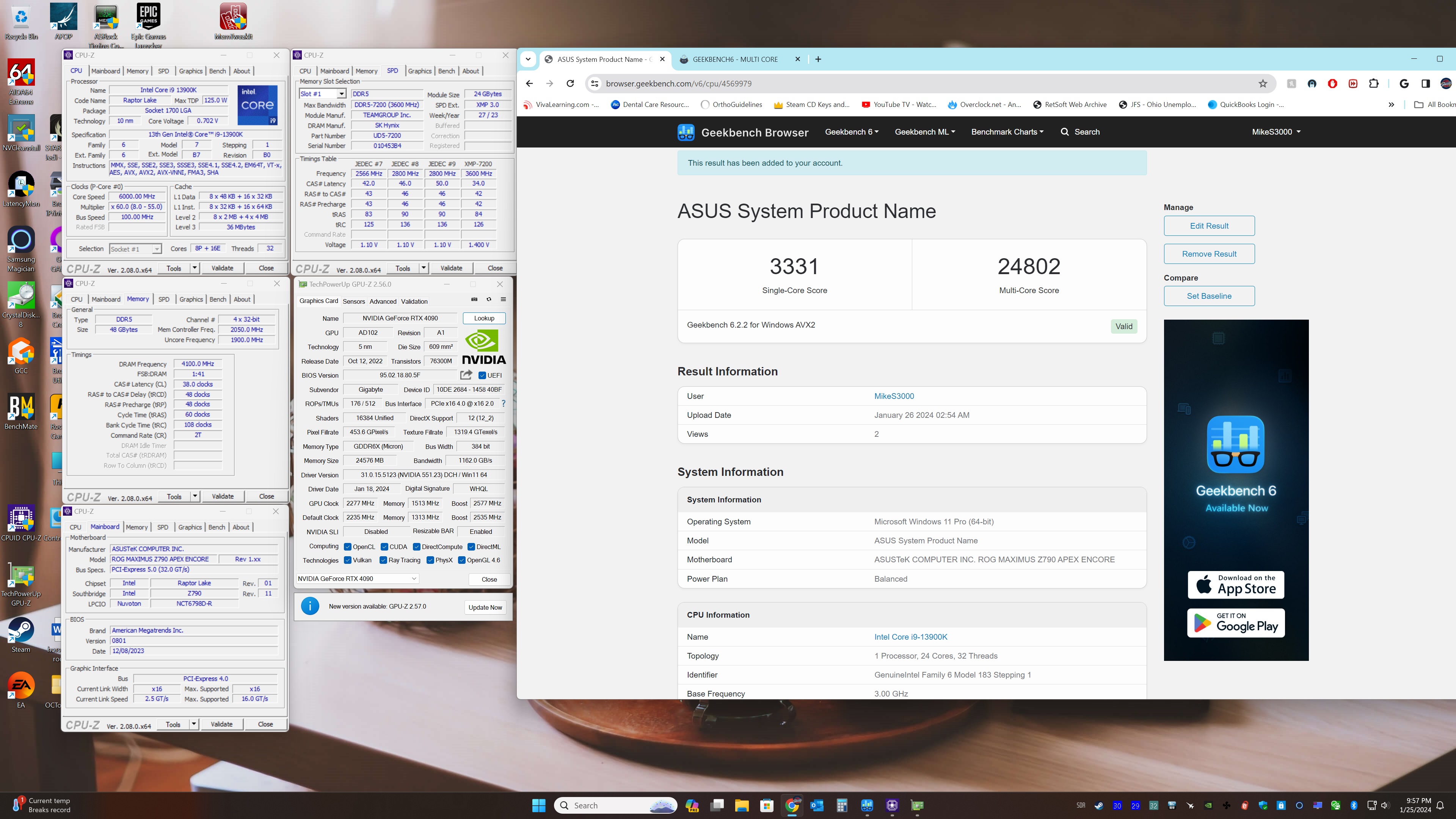Open Calculator from the taskbar
Viewport: 1456px width, 819px height.
(x=842, y=805)
